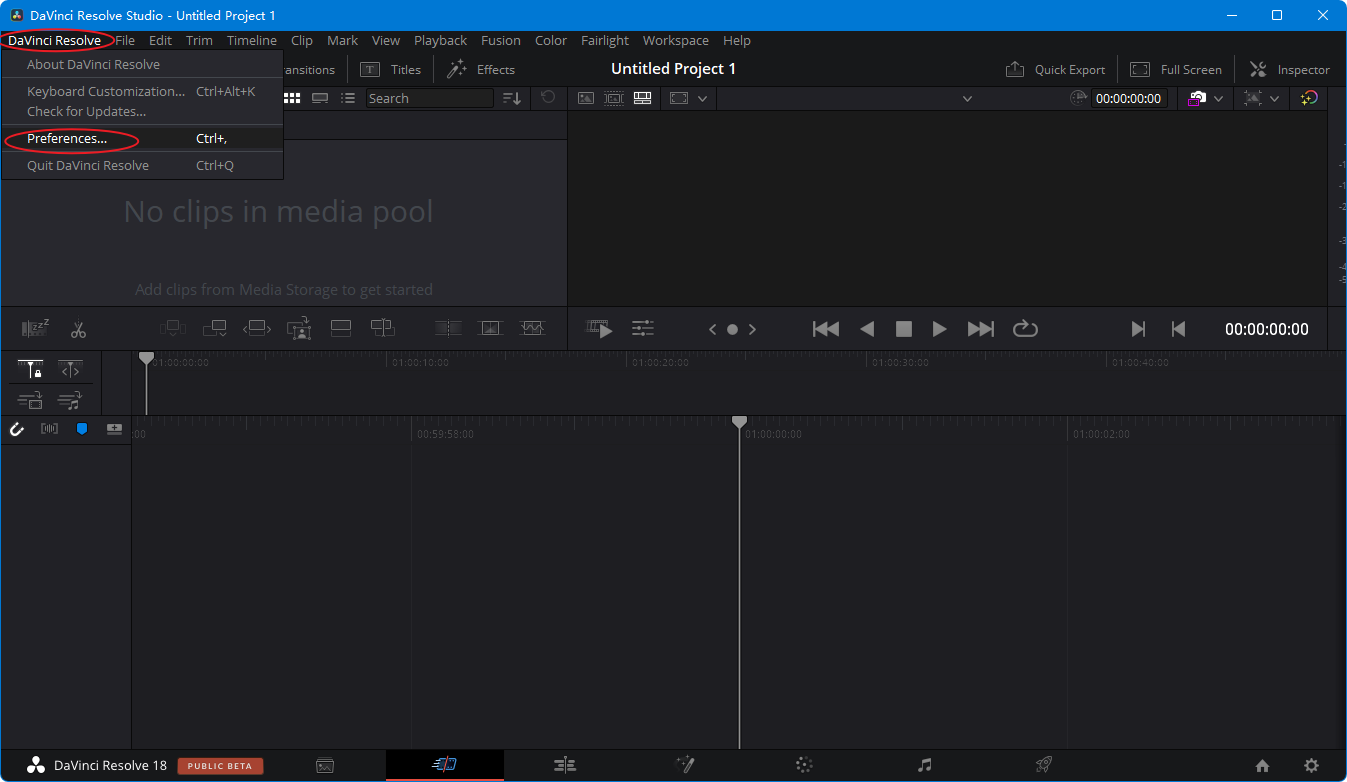Click the Source Overwrite icon
Viewport: 1347px width, 782px height.
pyautogui.click(x=383, y=328)
